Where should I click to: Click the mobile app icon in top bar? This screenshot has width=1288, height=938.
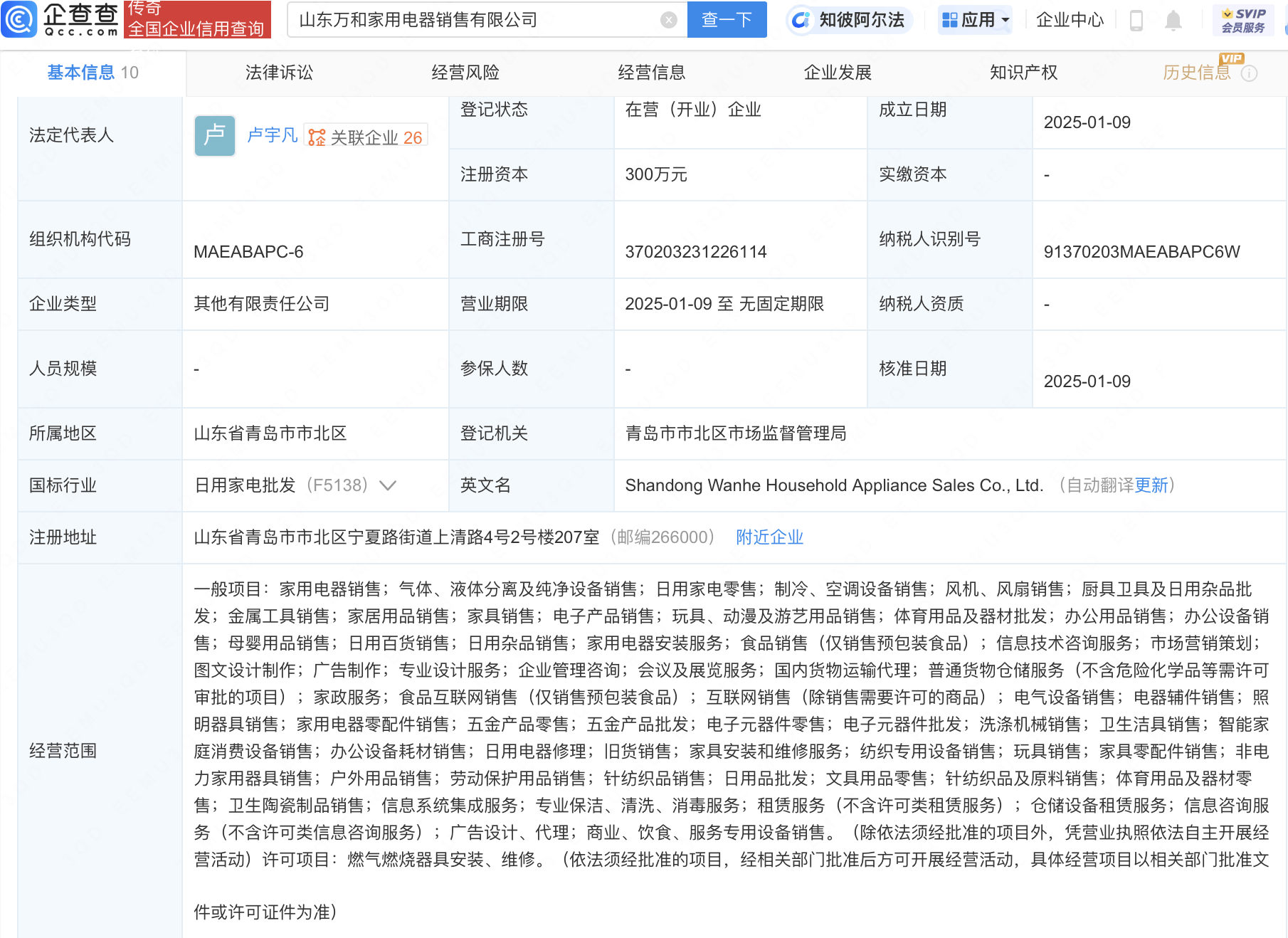coord(1135,19)
